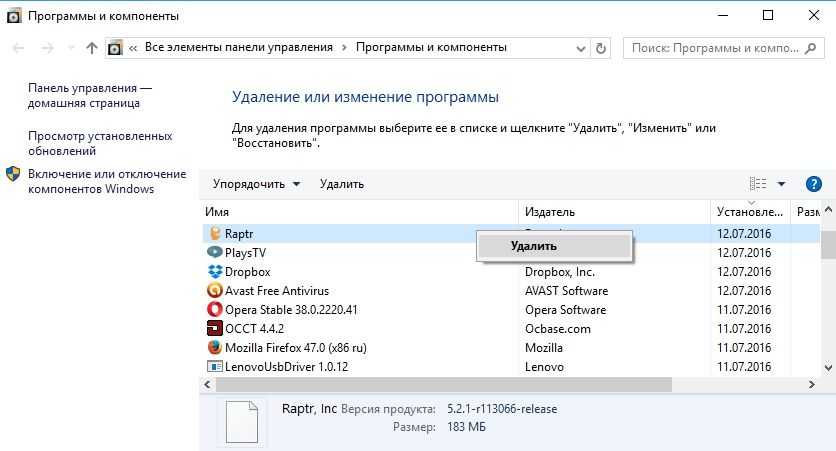Click publisher Ocbase.com cell
Screen dimensions: 836x451
tap(558, 328)
